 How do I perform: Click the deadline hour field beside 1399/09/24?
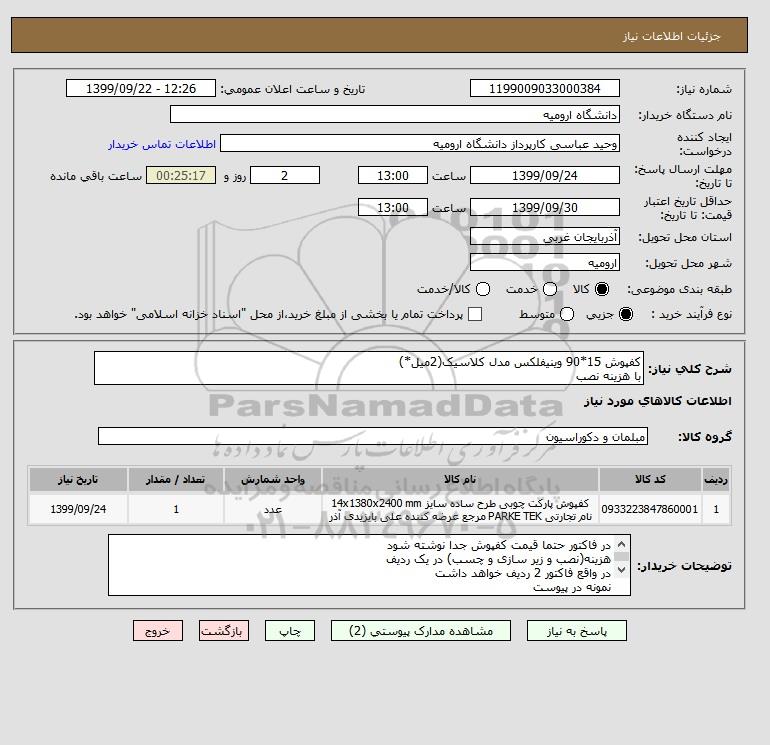point(393,175)
